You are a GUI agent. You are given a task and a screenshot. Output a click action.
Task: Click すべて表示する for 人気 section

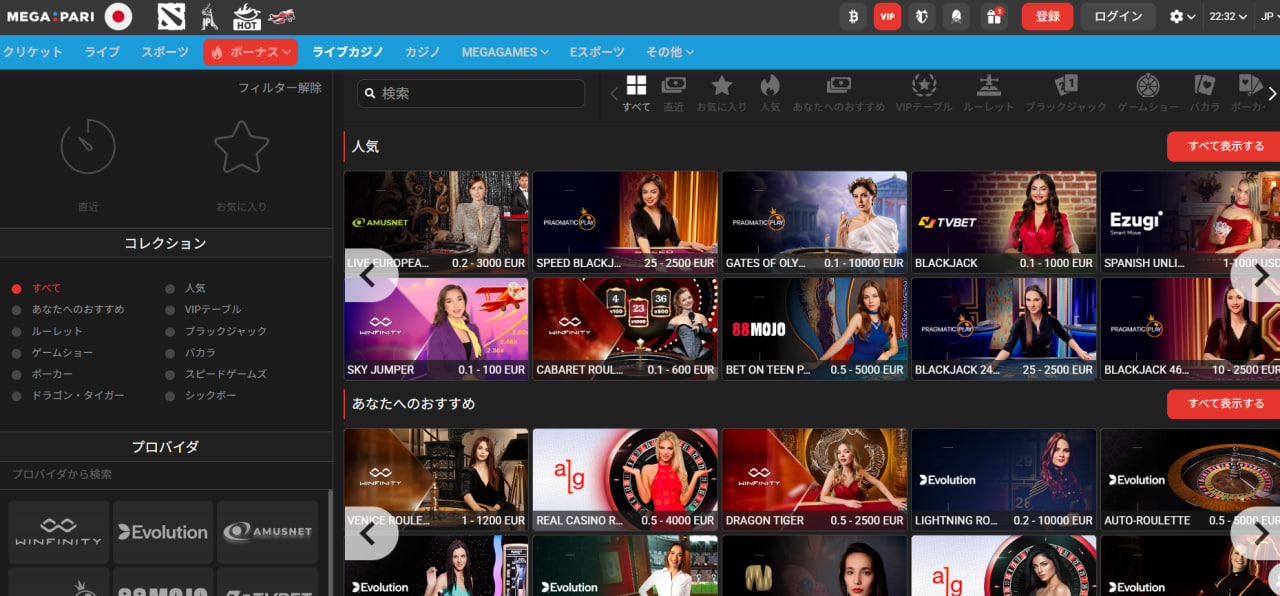pyautogui.click(x=1226, y=146)
